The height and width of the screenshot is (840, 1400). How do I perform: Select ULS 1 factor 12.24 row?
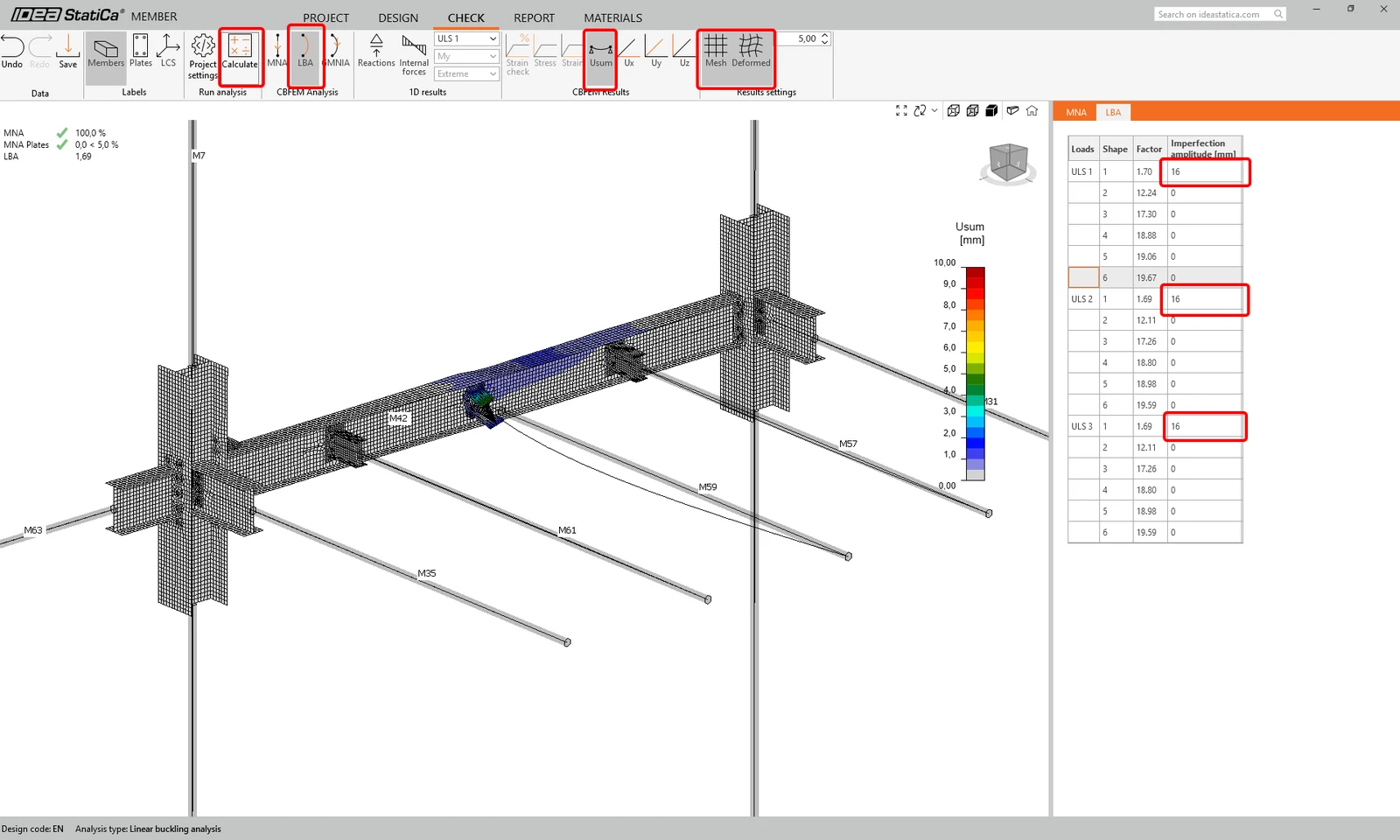[x=1155, y=192]
